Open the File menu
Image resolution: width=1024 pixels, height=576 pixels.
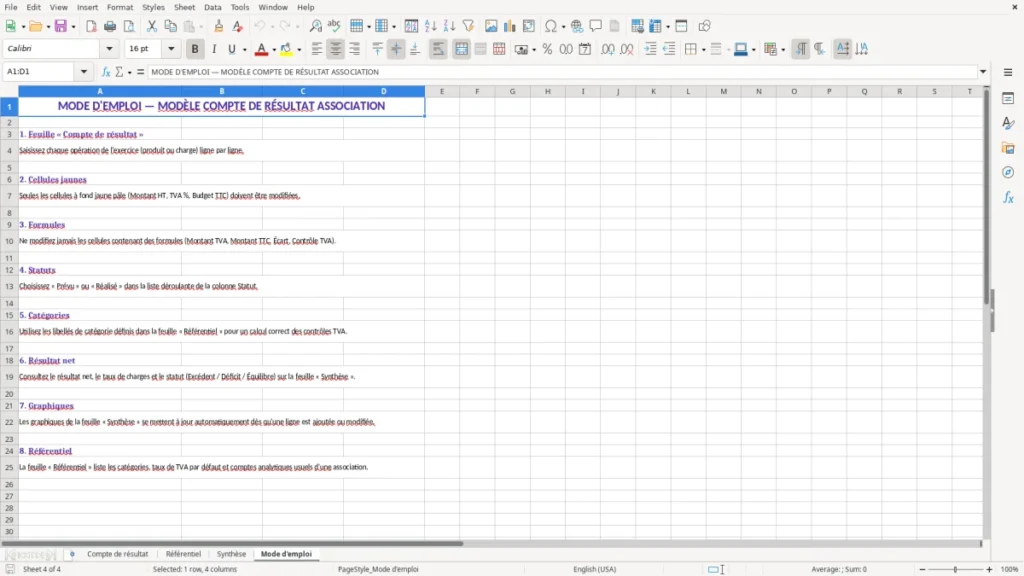coord(11,7)
